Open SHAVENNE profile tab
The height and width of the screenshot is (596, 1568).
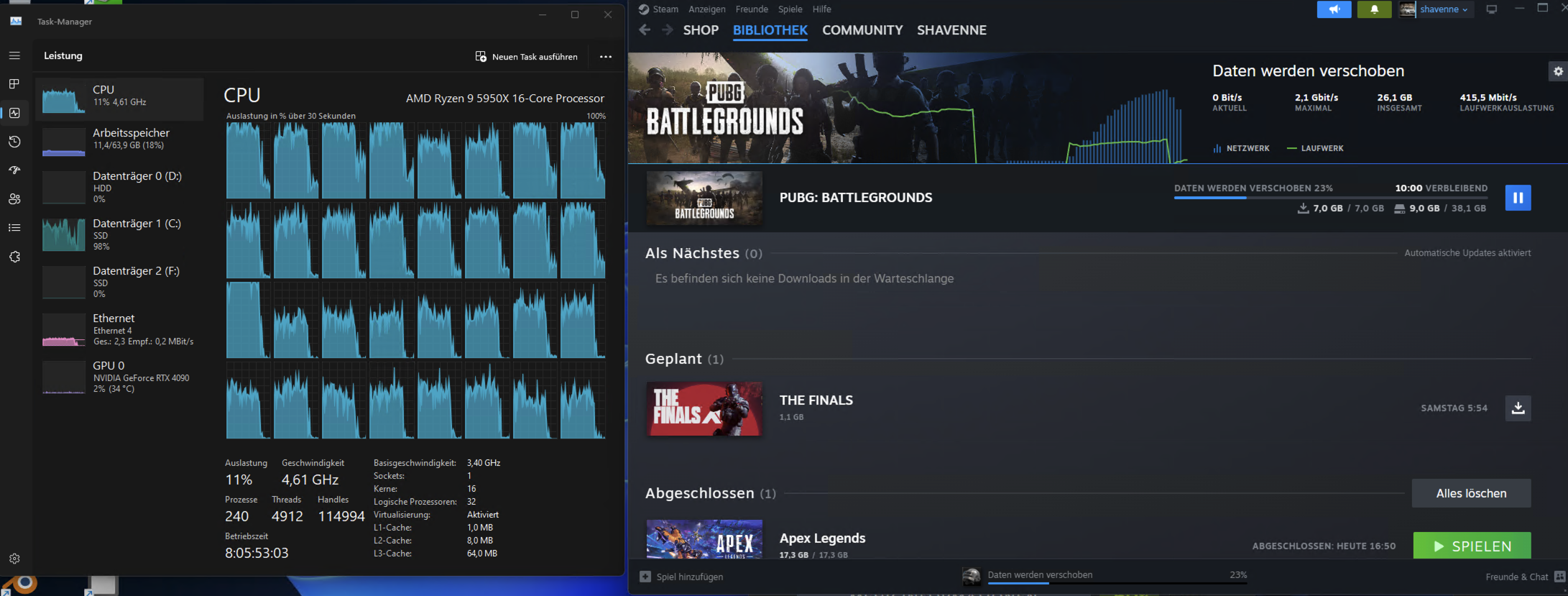(x=951, y=30)
